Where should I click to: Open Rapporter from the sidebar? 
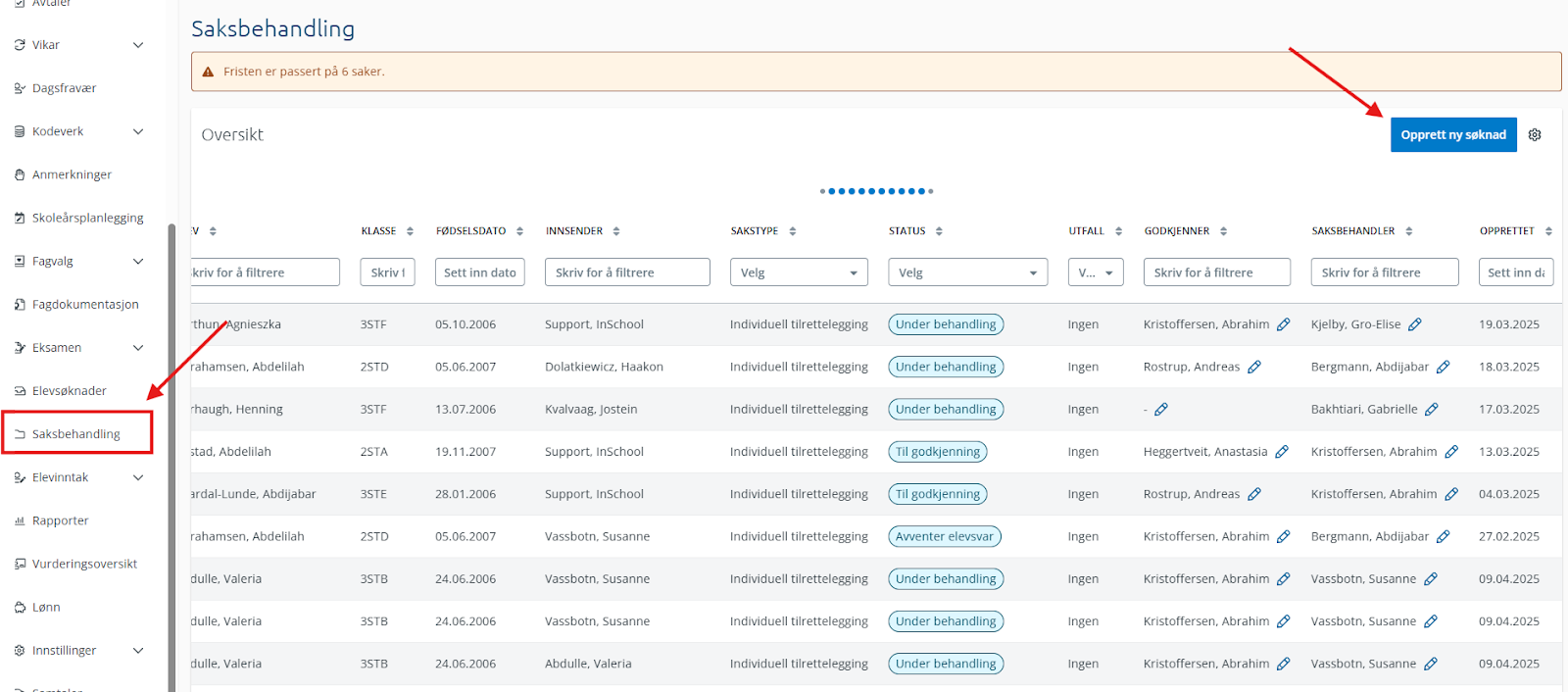click(60, 520)
